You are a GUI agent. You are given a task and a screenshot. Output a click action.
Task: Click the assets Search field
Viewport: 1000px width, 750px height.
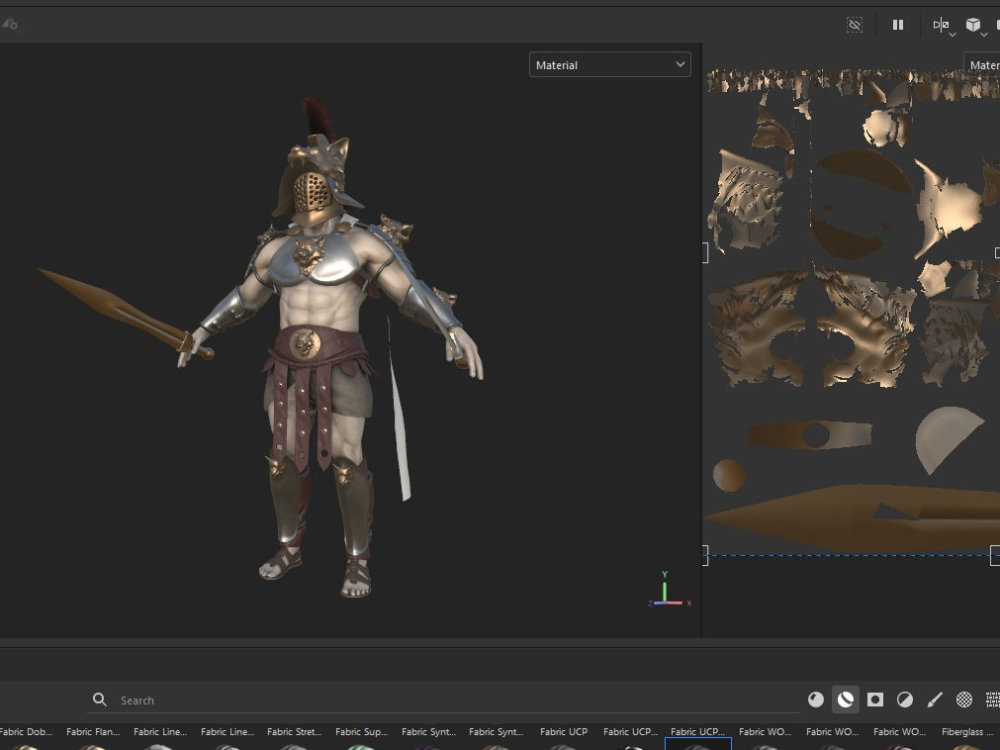click(x=446, y=700)
